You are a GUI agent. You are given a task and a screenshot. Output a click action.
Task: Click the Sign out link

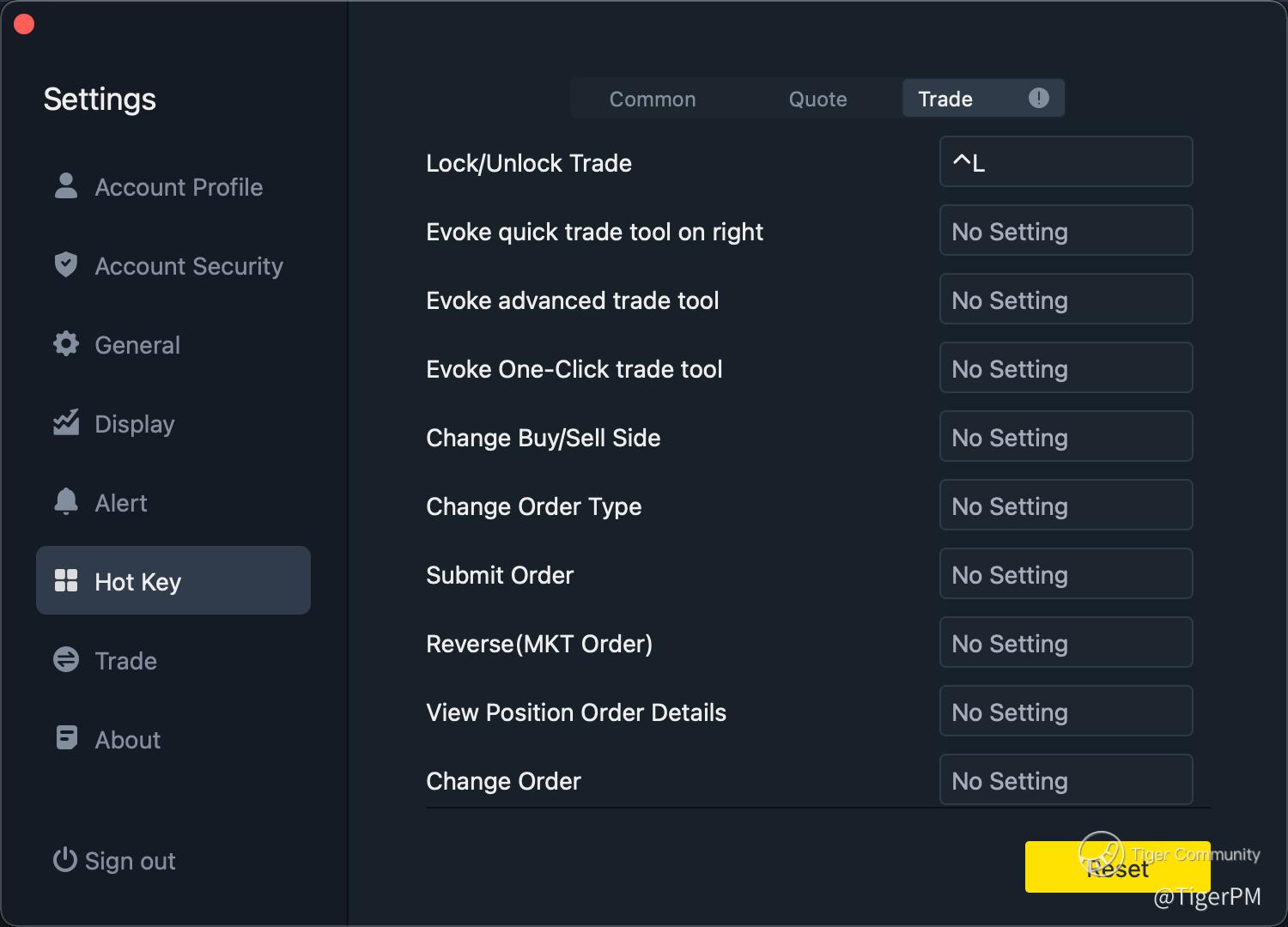click(130, 861)
